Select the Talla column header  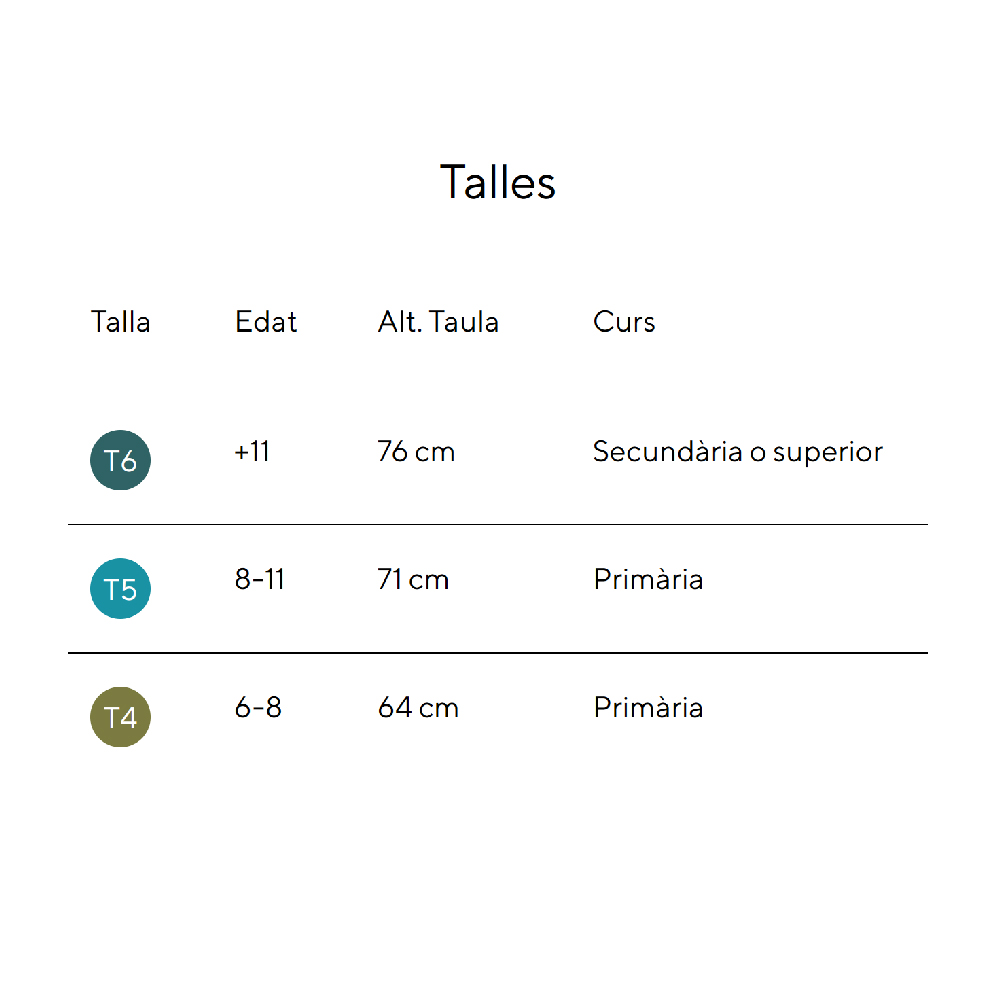pos(120,322)
